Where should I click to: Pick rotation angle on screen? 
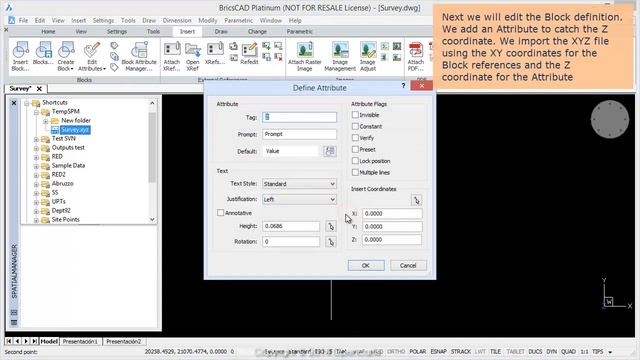click(331, 242)
